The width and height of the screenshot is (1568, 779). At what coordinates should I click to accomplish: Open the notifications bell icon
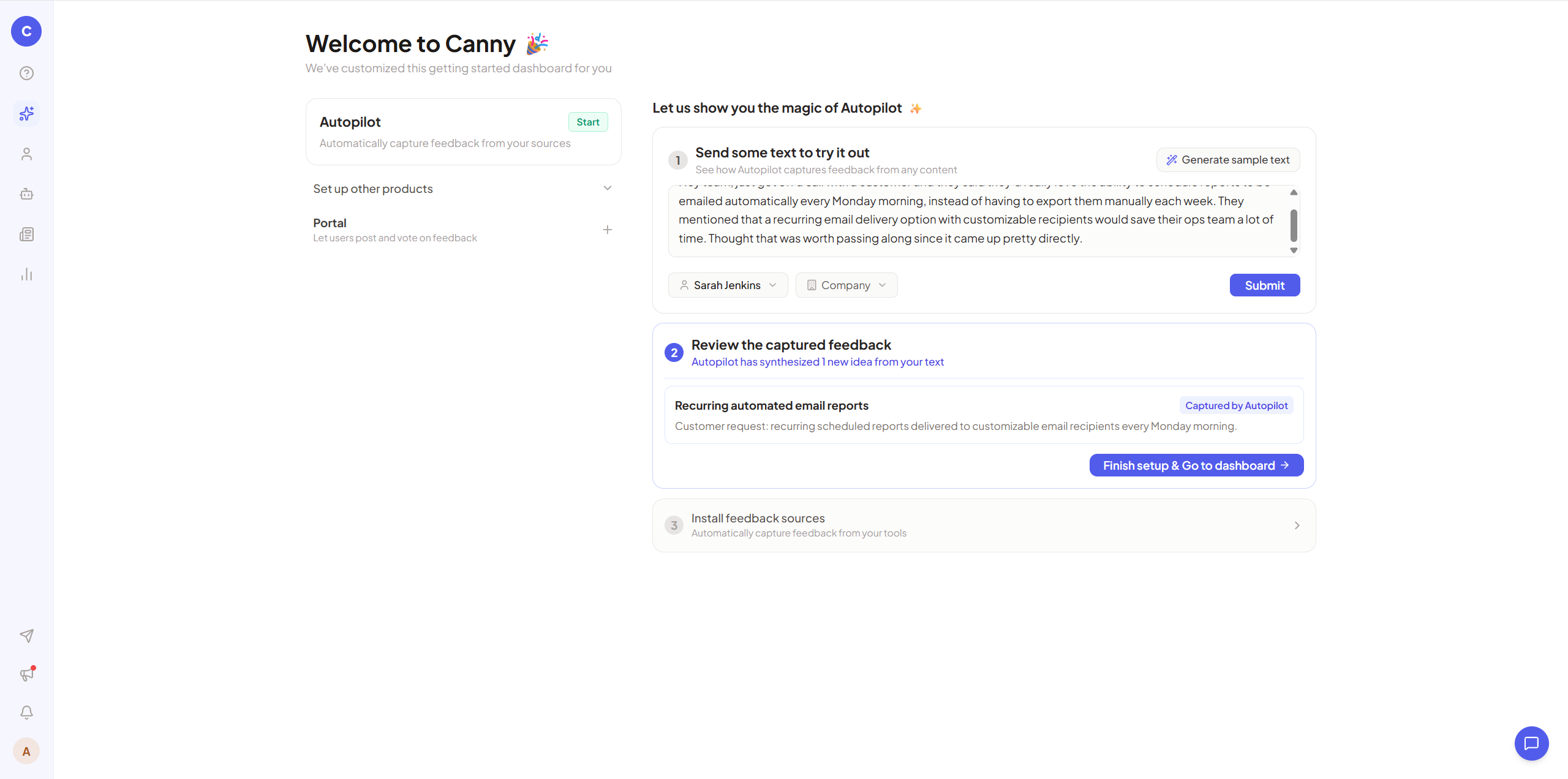(x=26, y=712)
